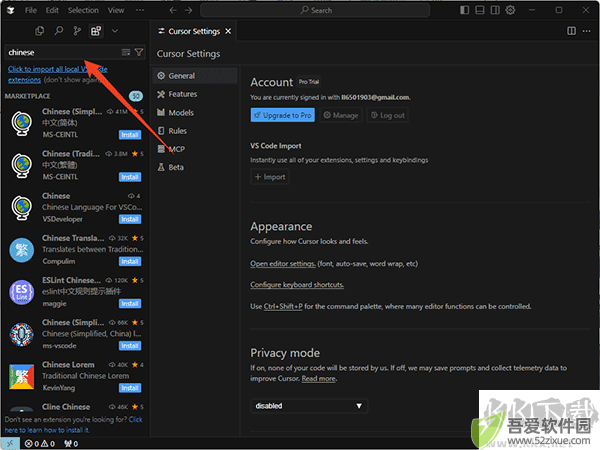The height and width of the screenshot is (450, 600).
Task: Open Configure keyboard shortcuts link
Action: [x=297, y=285]
